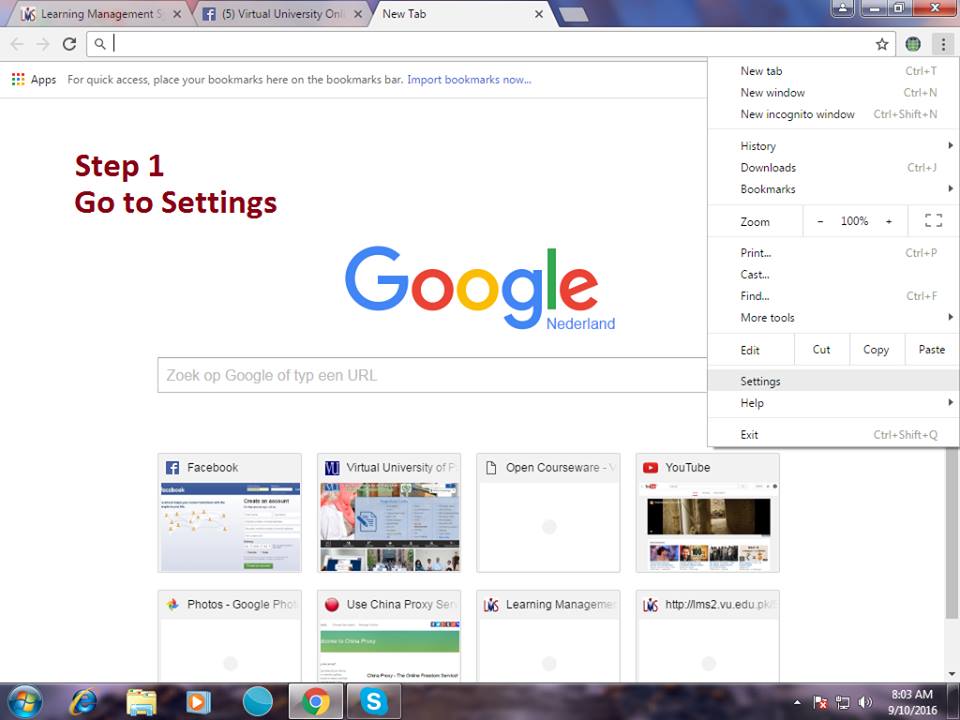Open the Use China Proxy tile

click(389, 636)
